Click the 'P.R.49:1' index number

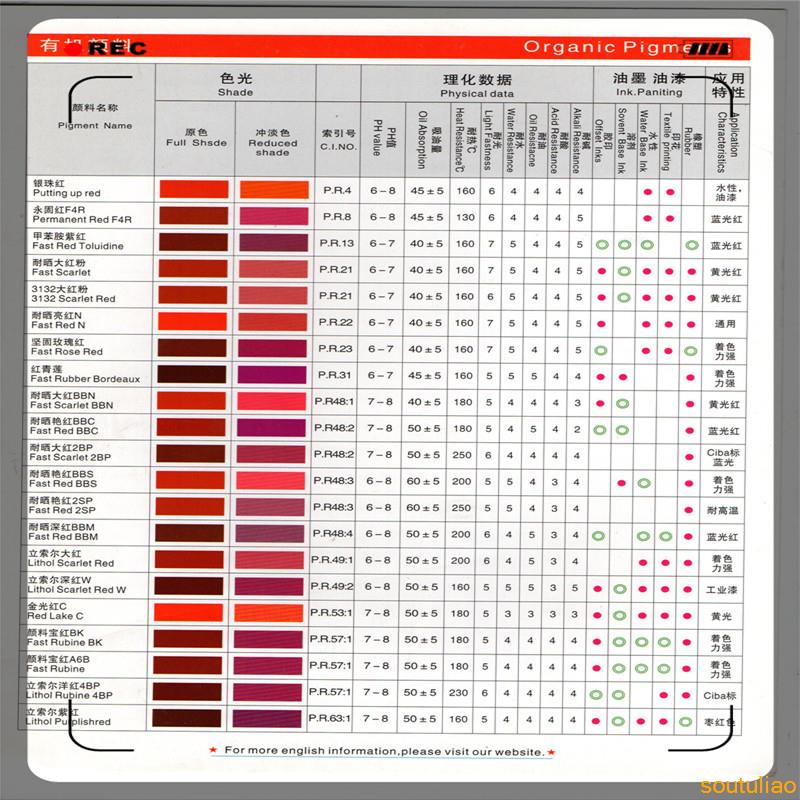point(332,560)
